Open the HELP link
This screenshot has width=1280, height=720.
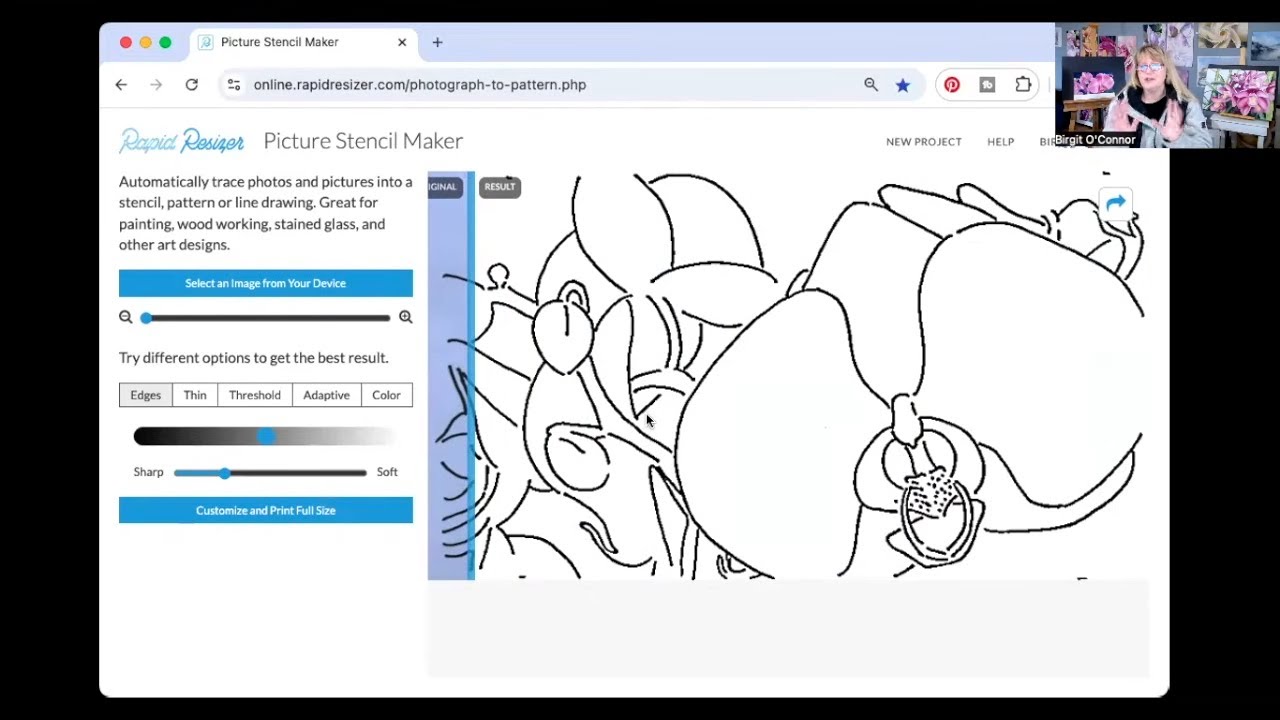[x=1000, y=142]
